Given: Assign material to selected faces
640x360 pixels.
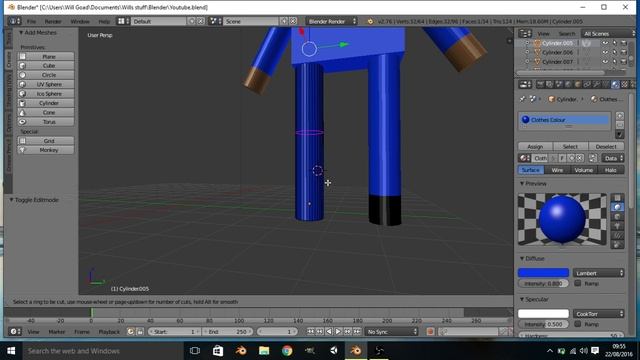Looking at the screenshot, I should [535, 147].
